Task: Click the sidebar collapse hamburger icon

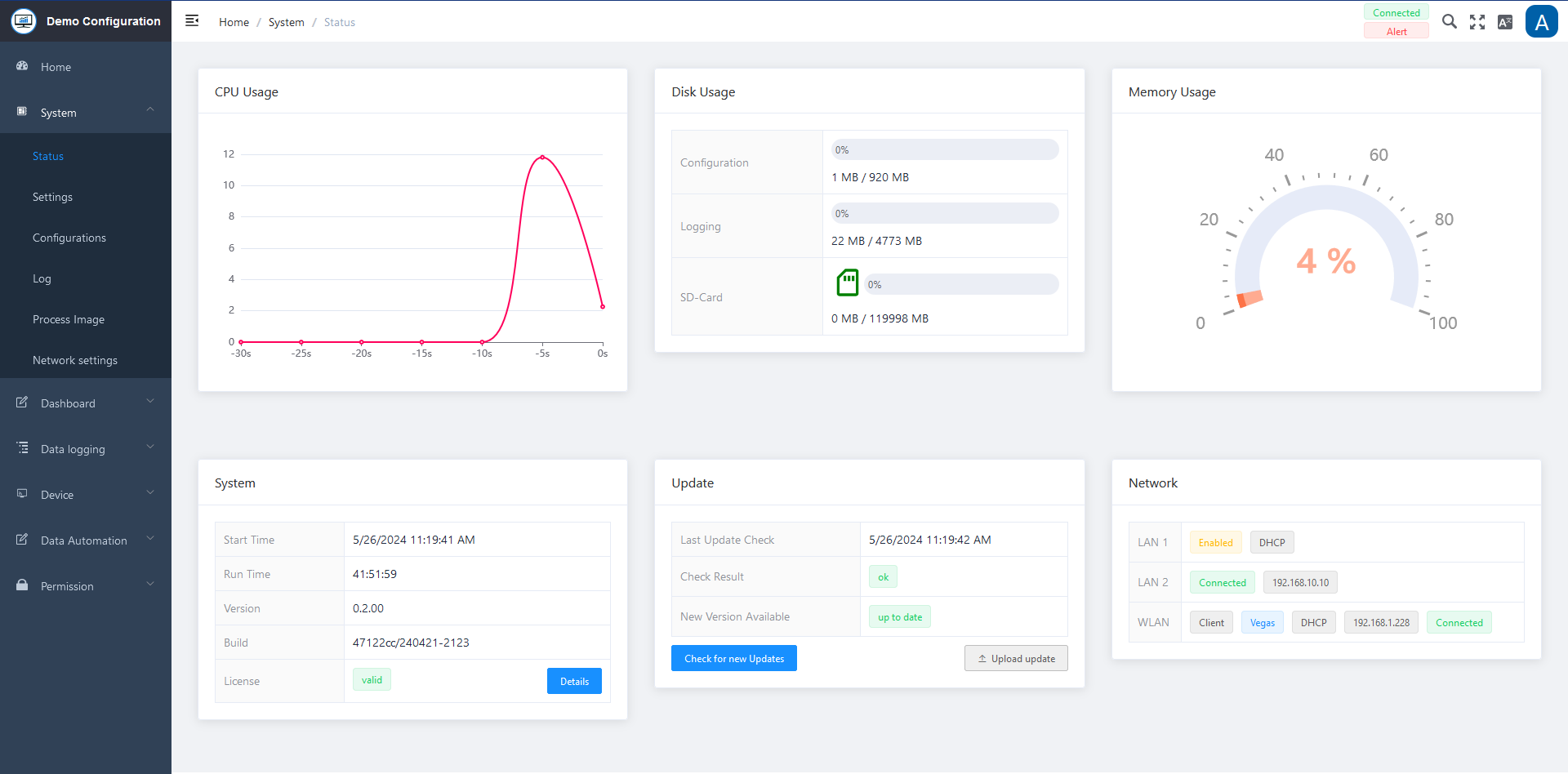Action: pos(192,21)
